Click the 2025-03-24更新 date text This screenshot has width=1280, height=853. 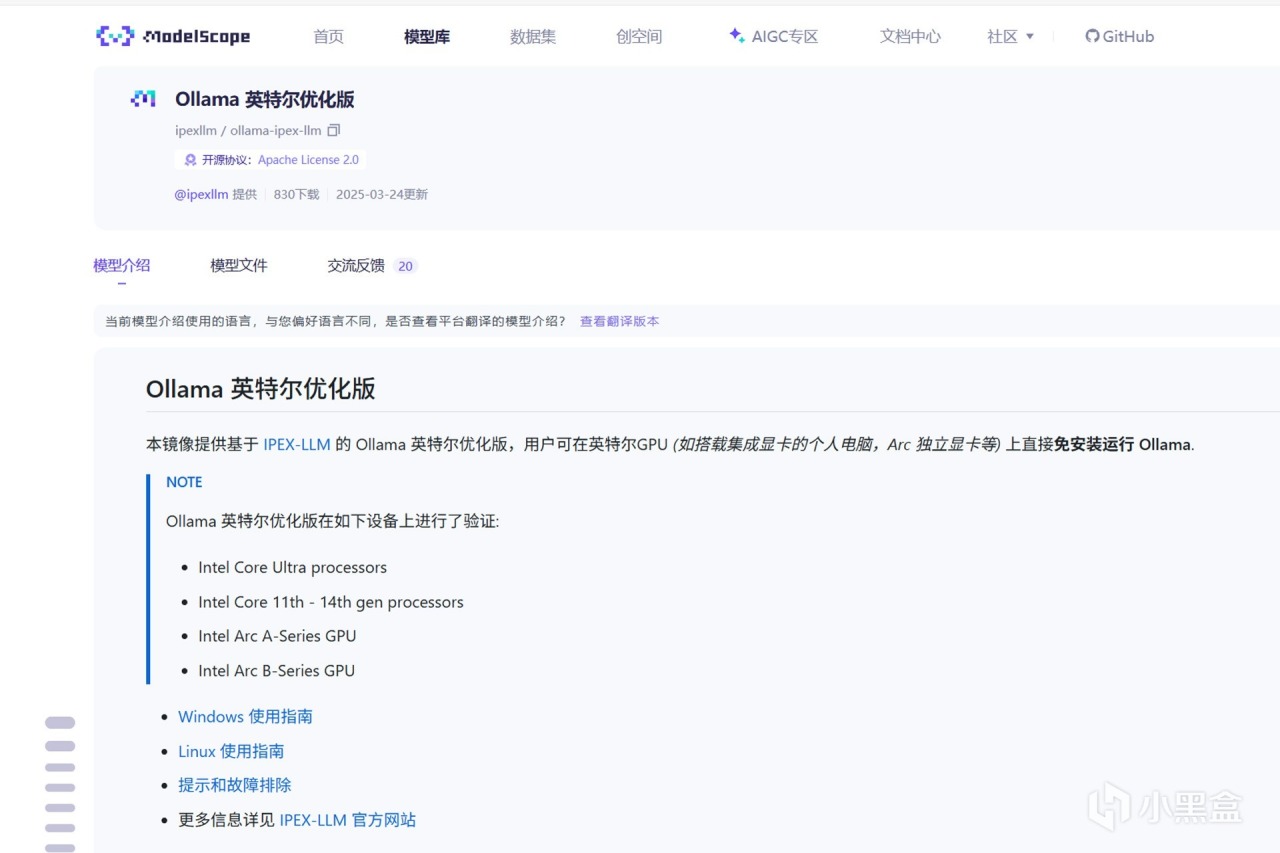pyautogui.click(x=382, y=194)
